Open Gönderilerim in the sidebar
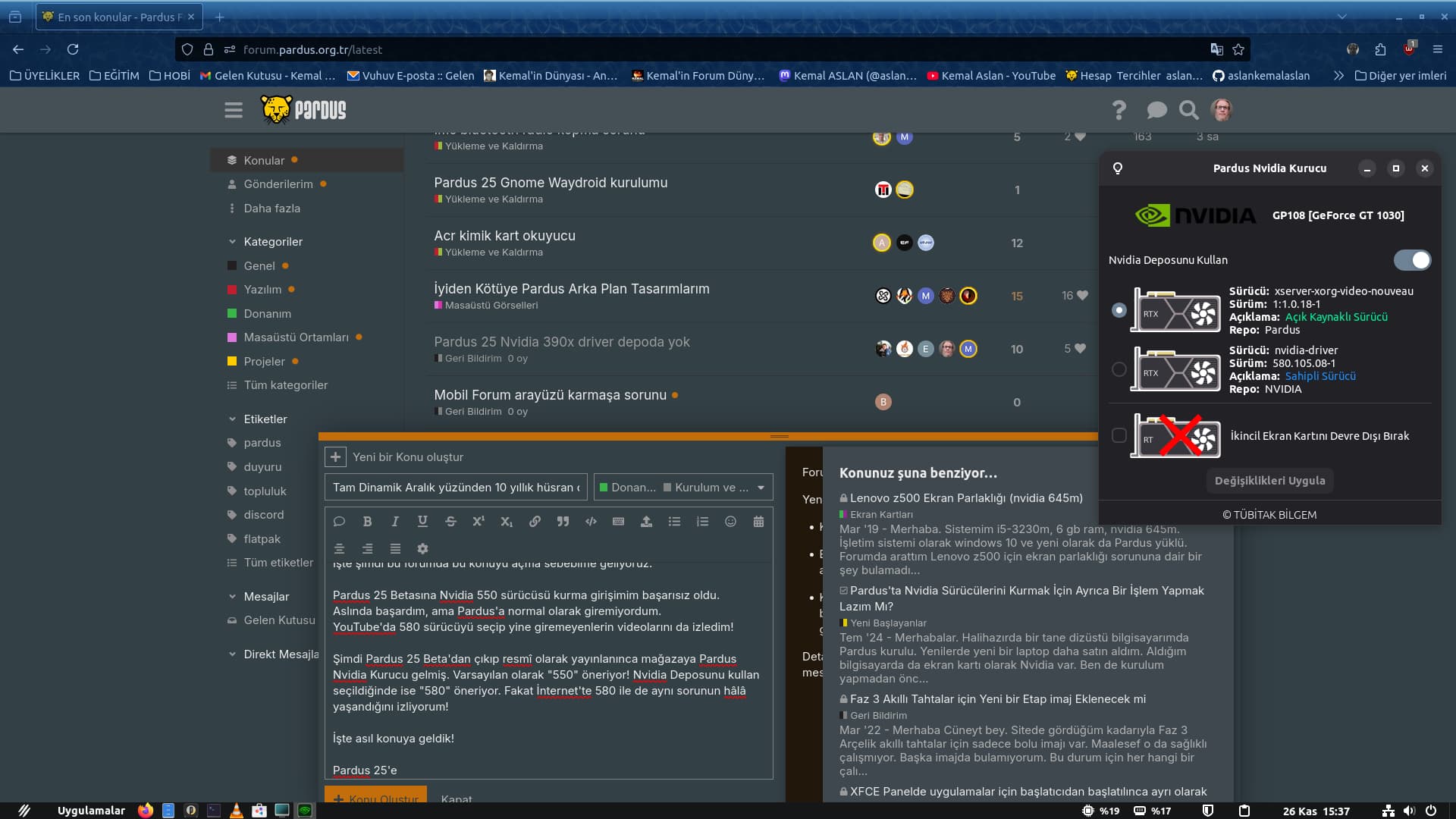Screen dimensions: 1456x819 (278, 184)
